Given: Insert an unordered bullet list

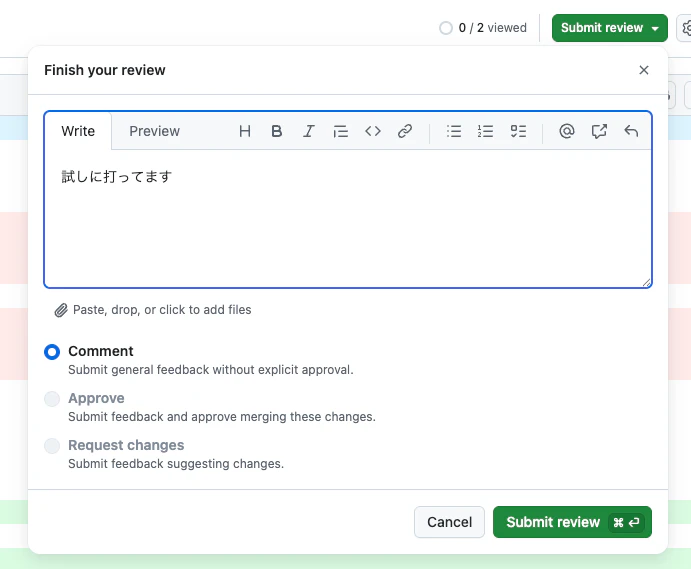Looking at the screenshot, I should tap(453, 131).
